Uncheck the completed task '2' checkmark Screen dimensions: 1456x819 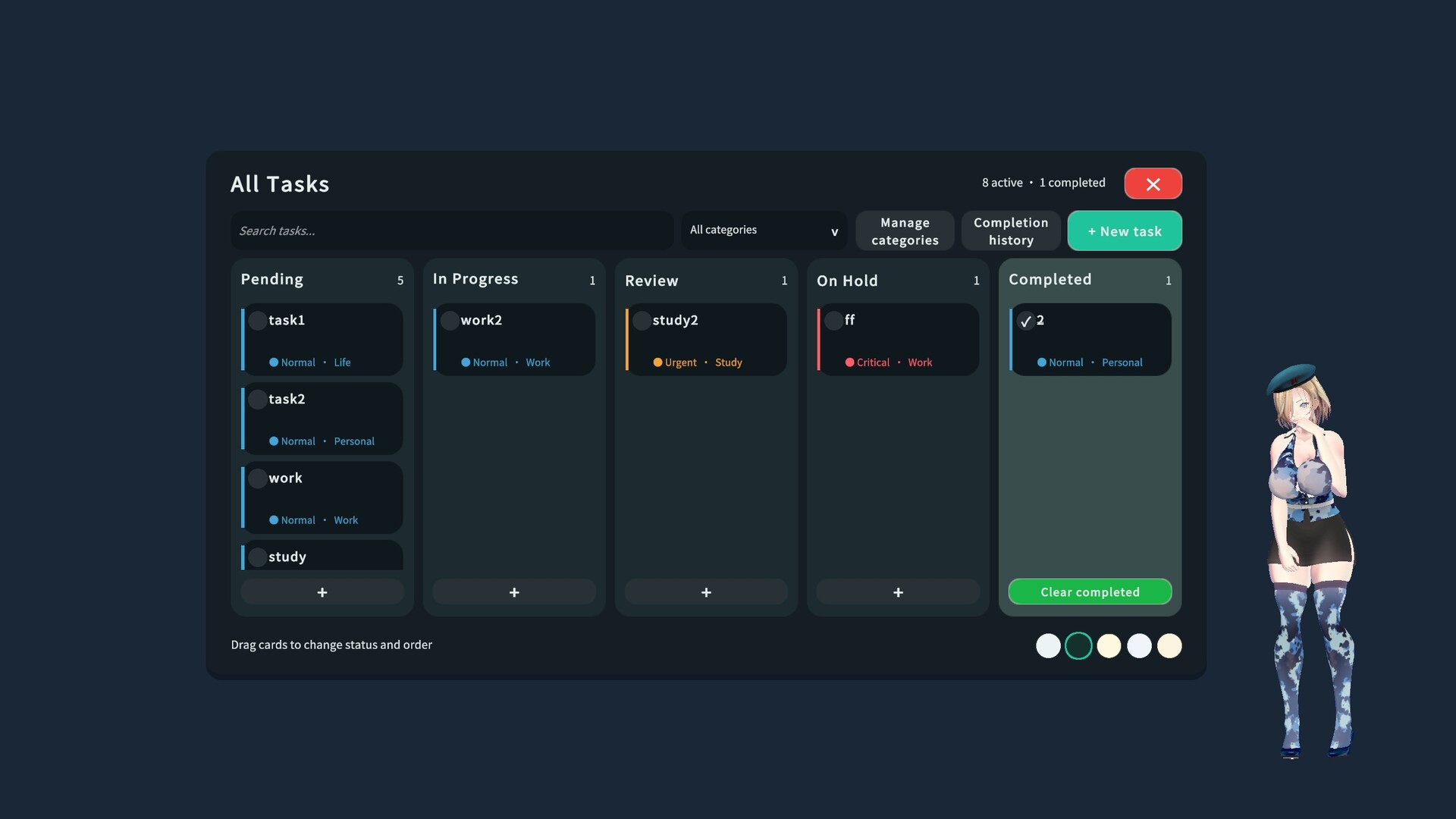[x=1025, y=321]
